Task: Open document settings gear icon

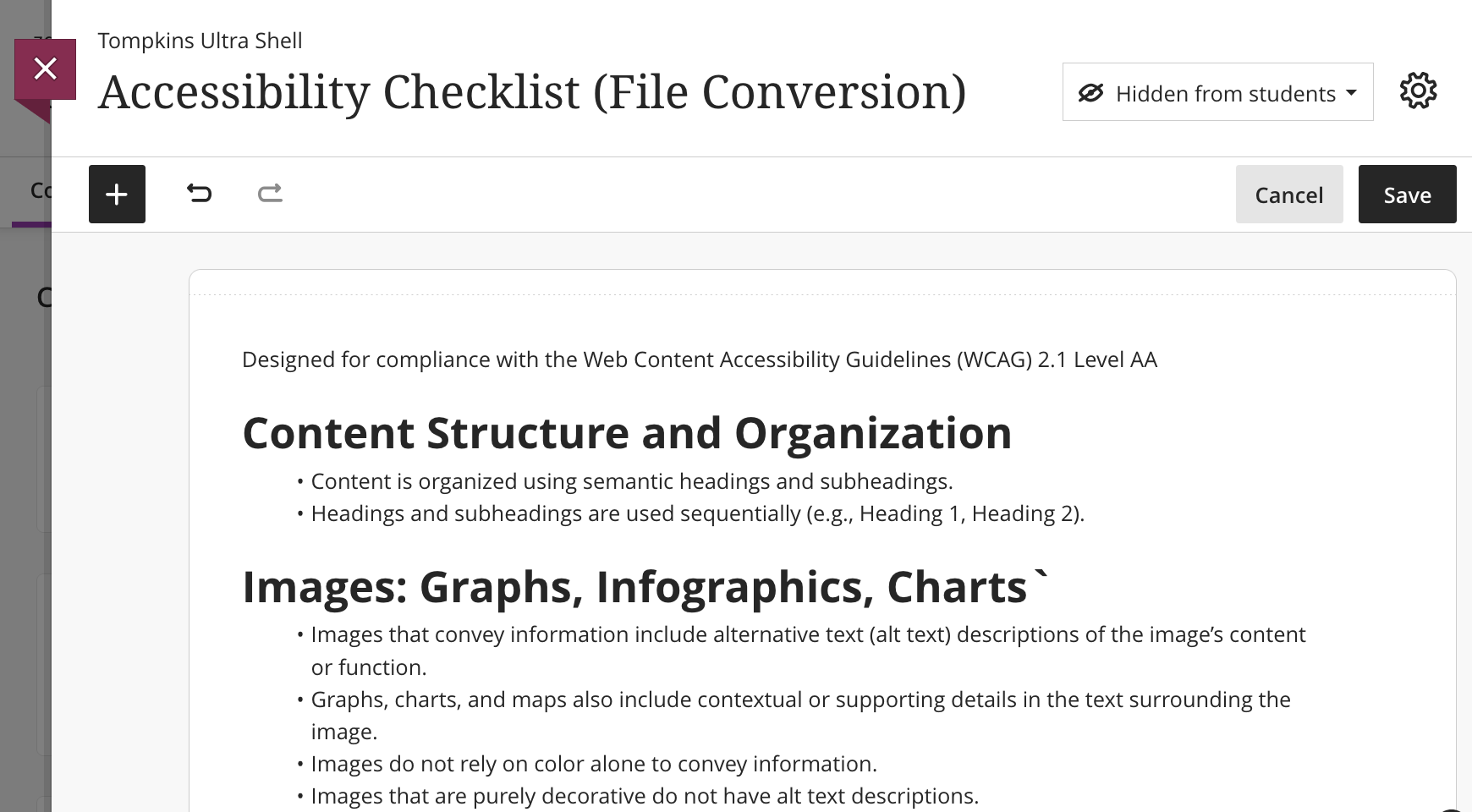Action: pyautogui.click(x=1418, y=91)
